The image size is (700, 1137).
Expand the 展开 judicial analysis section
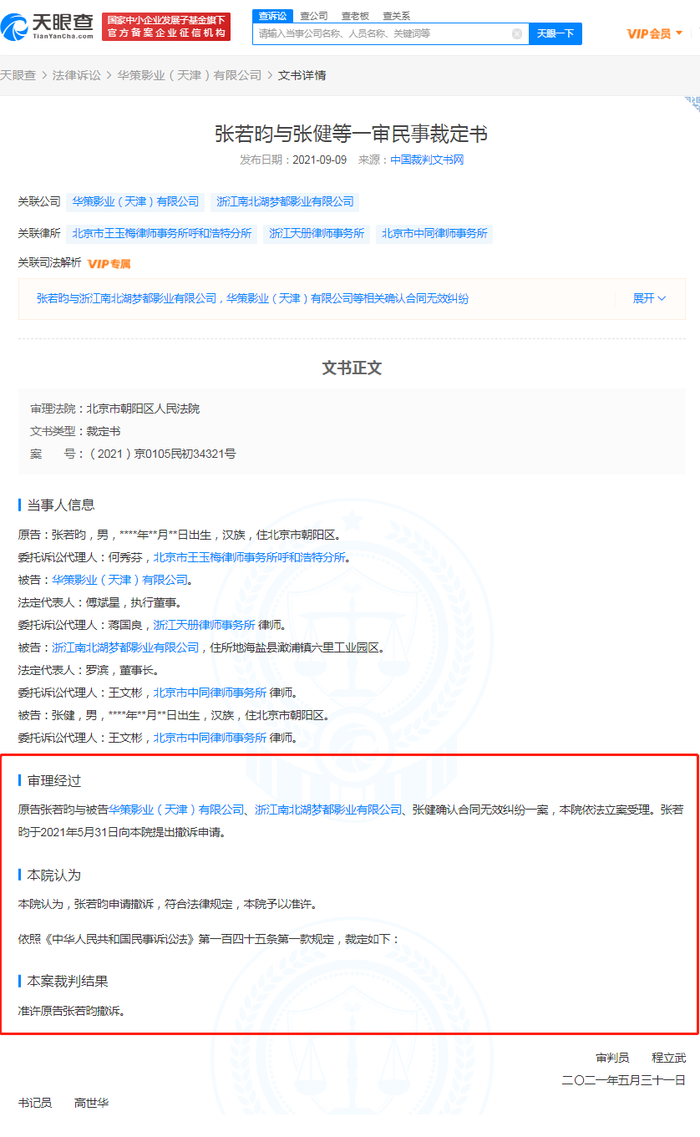coord(649,298)
